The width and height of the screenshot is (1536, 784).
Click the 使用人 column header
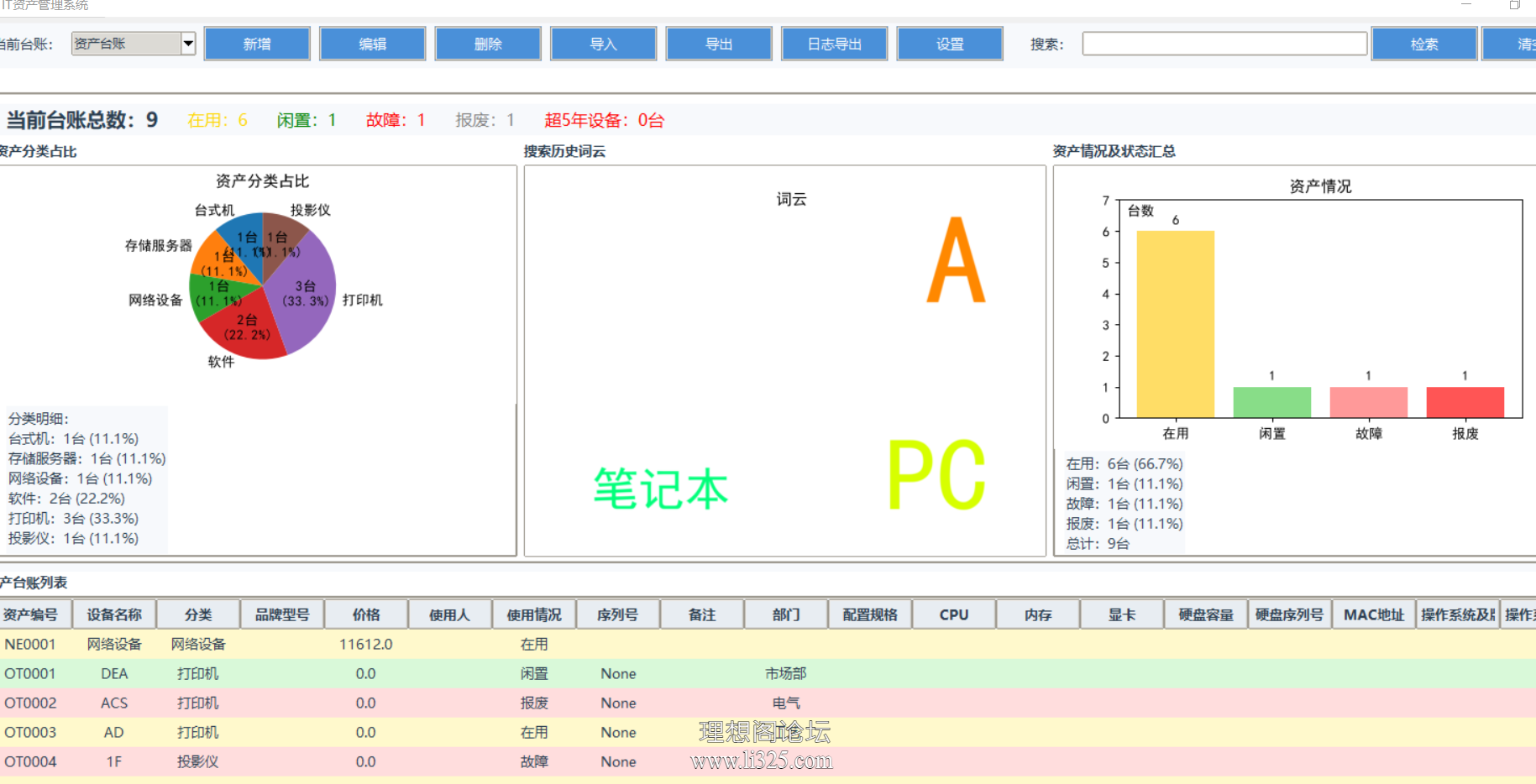click(450, 614)
